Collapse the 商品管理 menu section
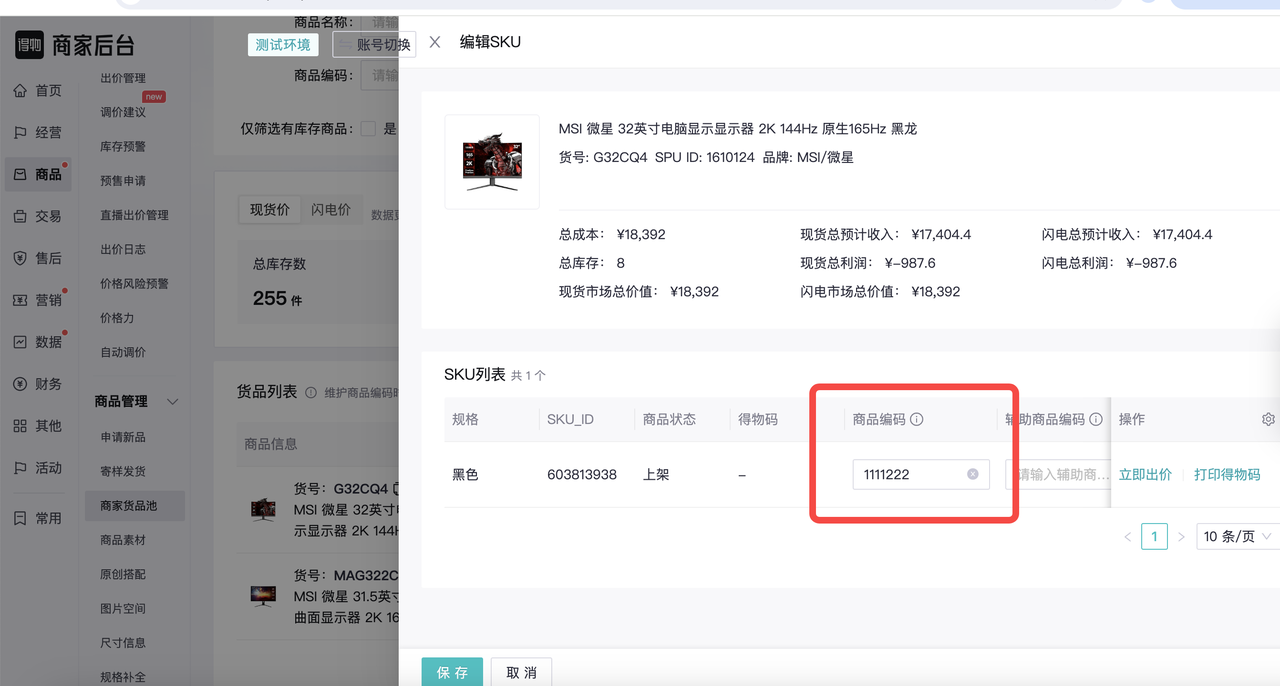Image resolution: width=1280 pixels, height=686 pixels. [172, 402]
